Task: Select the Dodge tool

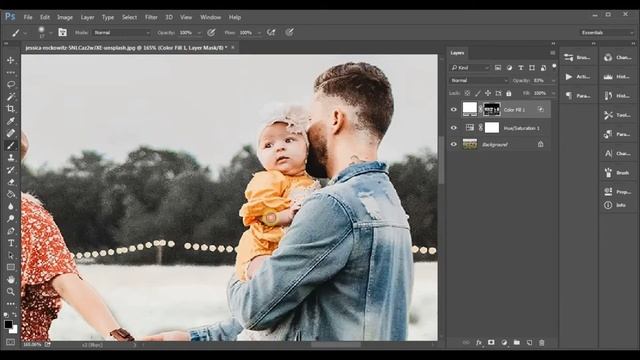Action: tap(11, 219)
